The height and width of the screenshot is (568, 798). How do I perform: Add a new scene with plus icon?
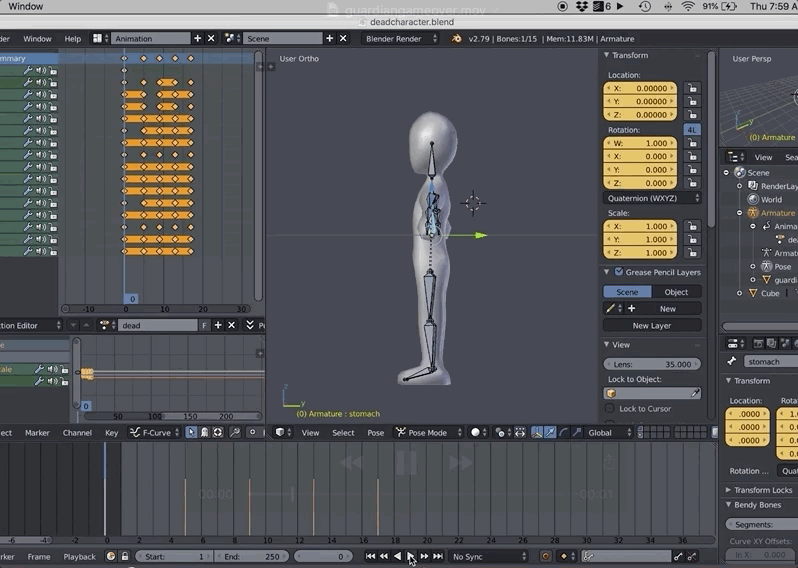point(329,39)
